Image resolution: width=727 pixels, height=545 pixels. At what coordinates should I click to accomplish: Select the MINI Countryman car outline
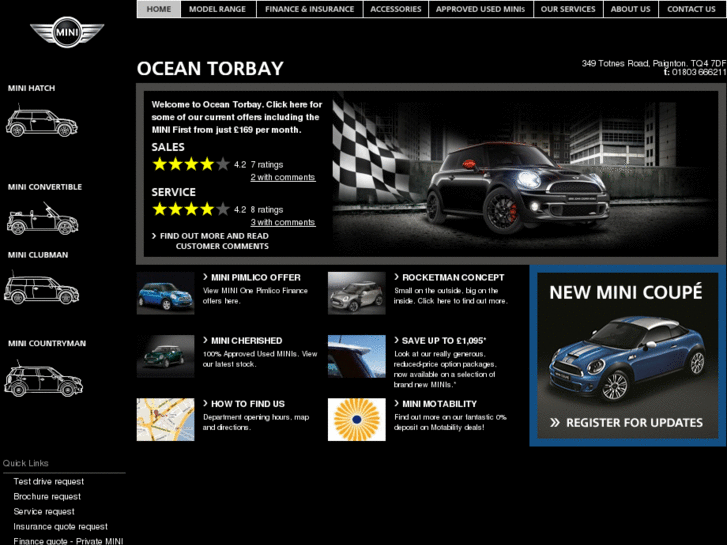(44, 379)
